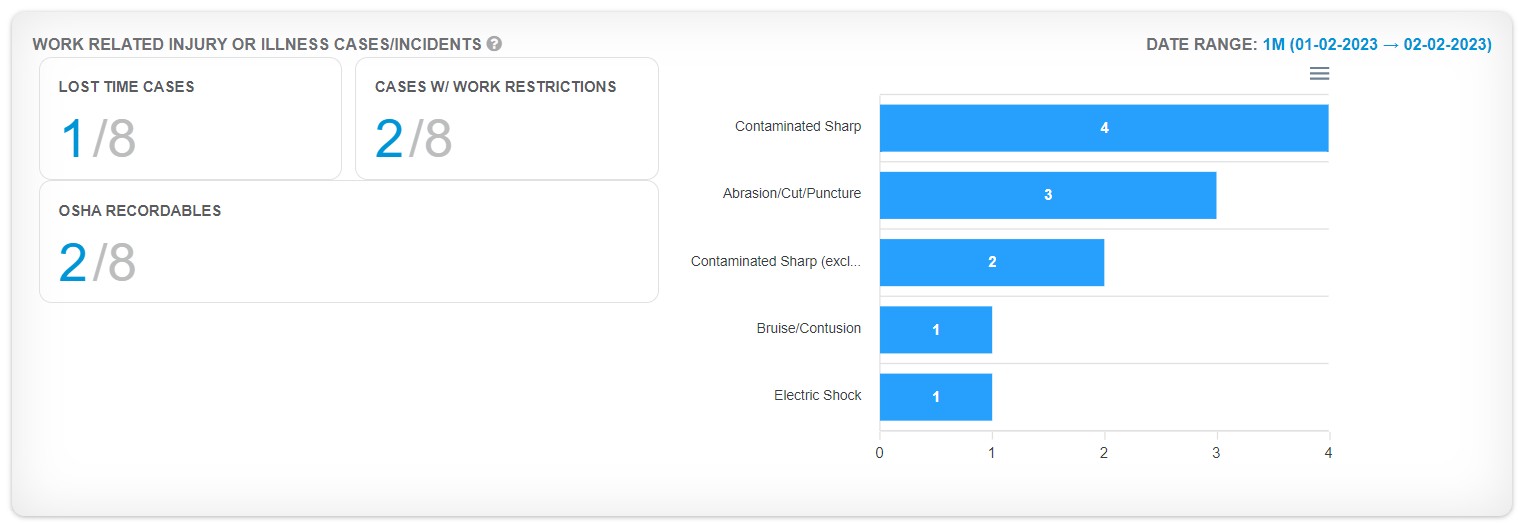Select the Contaminated Sharp (excl...) bar
This screenshot has width=1522, height=524.
click(991, 262)
